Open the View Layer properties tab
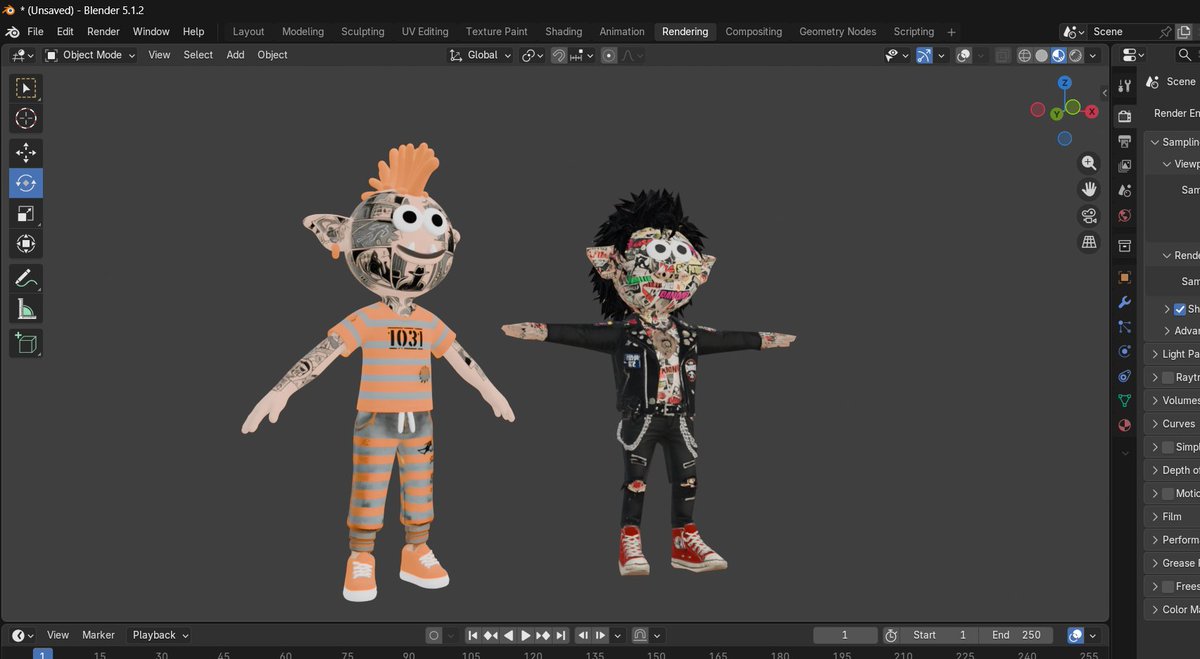The image size is (1200, 659). [x=1125, y=166]
